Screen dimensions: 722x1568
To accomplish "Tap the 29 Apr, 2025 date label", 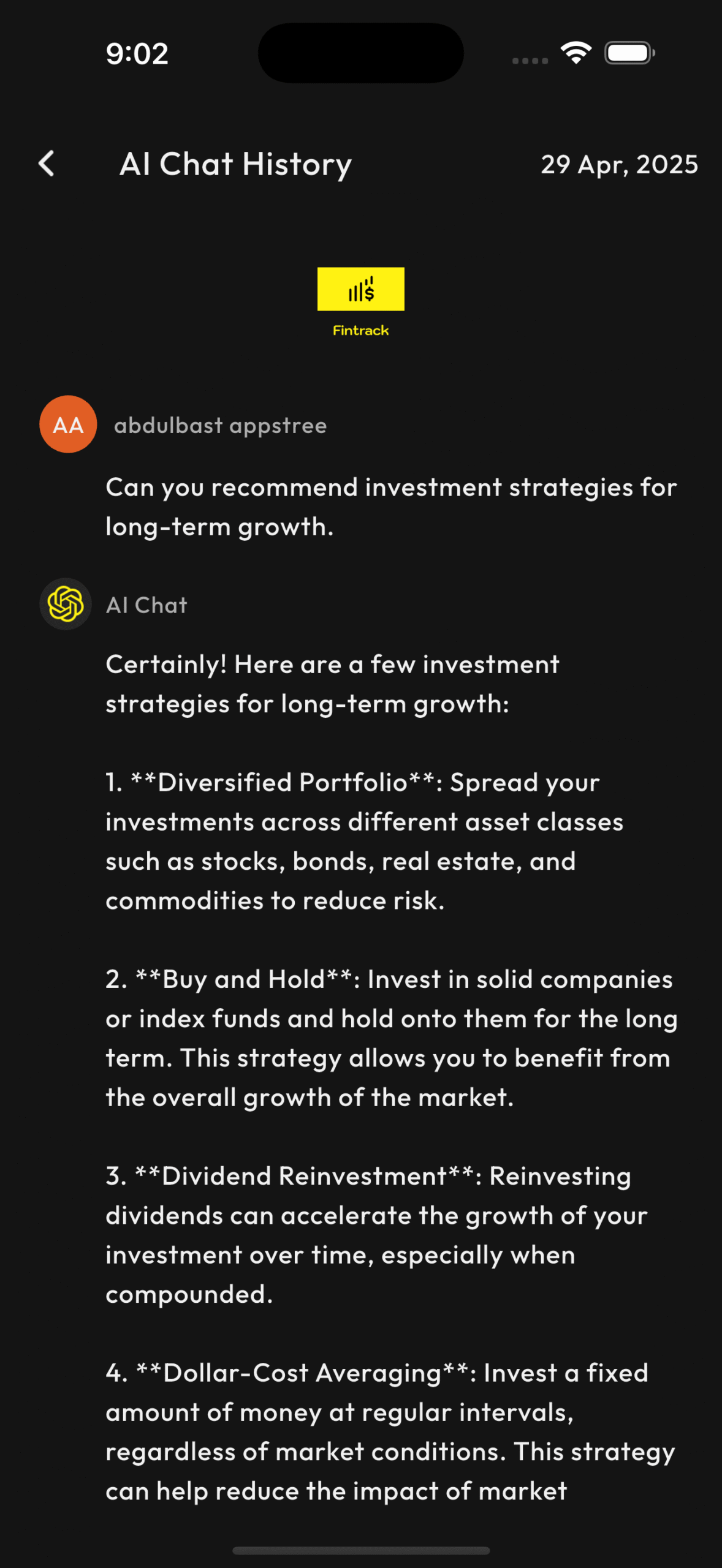I will pyautogui.click(x=619, y=165).
